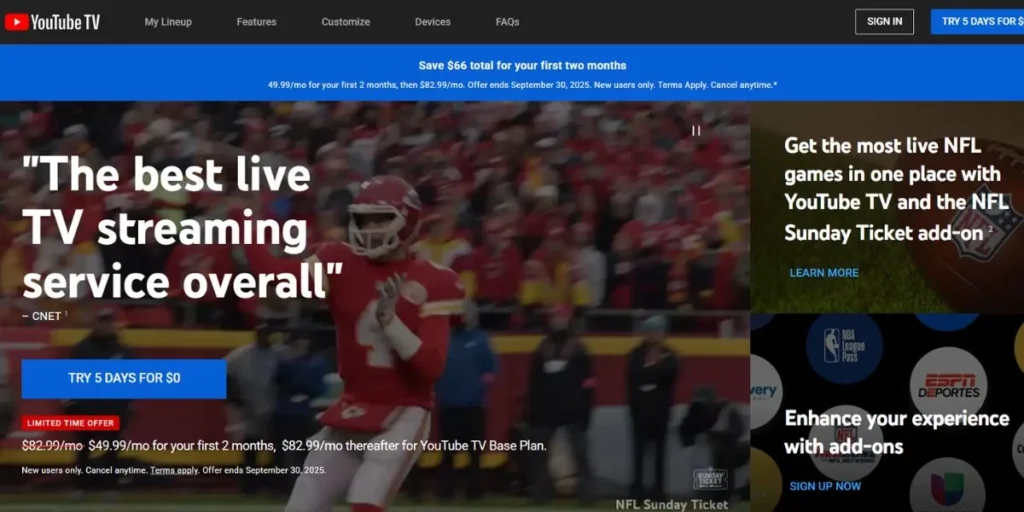Image resolution: width=1024 pixels, height=512 pixels.
Task: Open the Terms apply link under pricing
Action: coord(175,470)
